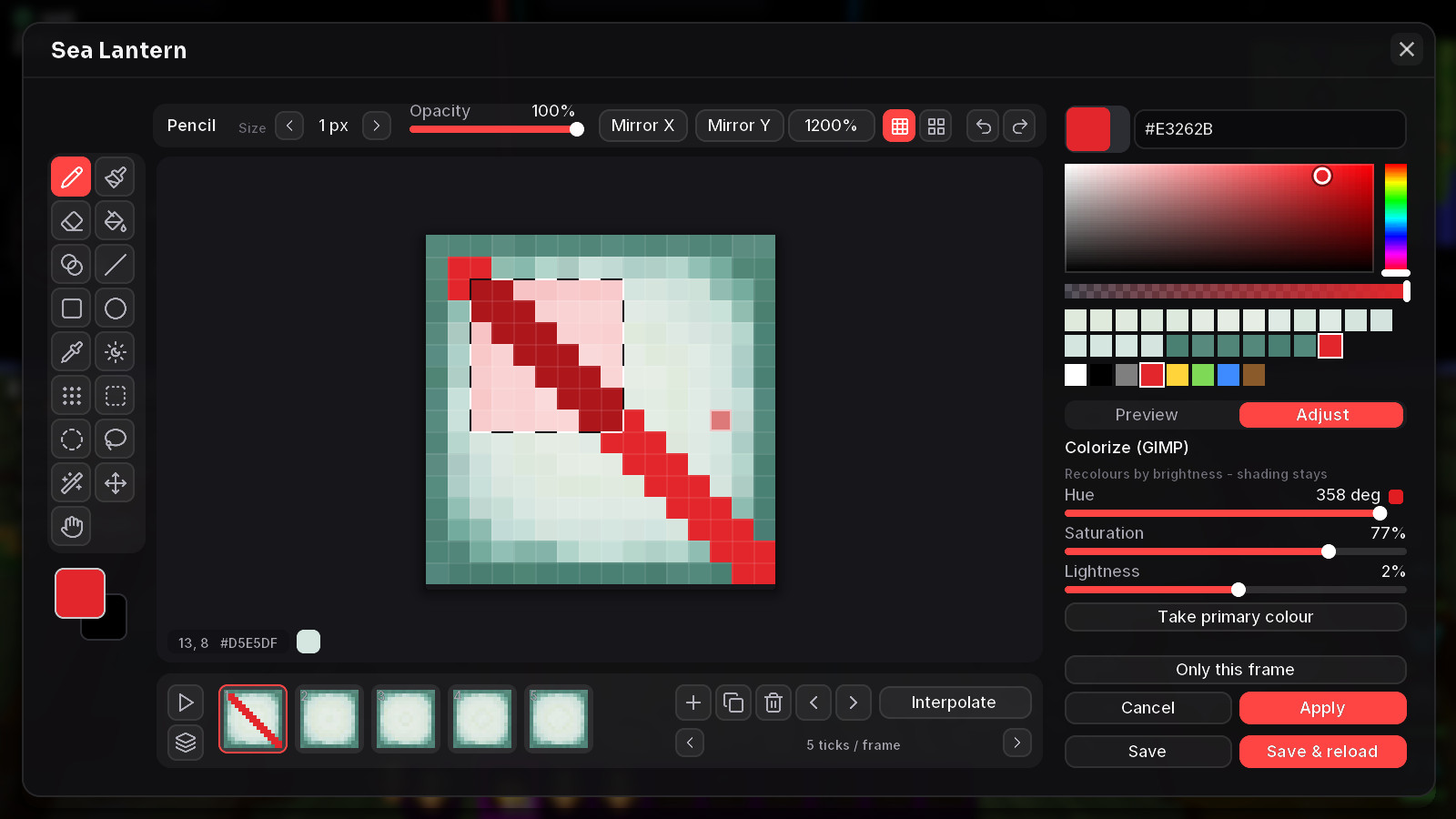Activate the Magic Wand tool
The image size is (1456, 819).
click(x=72, y=483)
